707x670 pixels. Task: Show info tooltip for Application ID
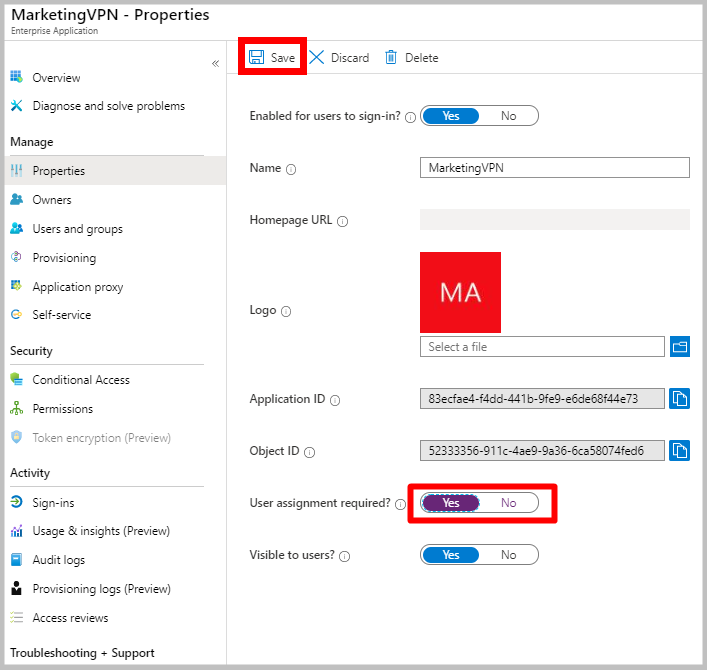tap(335, 400)
